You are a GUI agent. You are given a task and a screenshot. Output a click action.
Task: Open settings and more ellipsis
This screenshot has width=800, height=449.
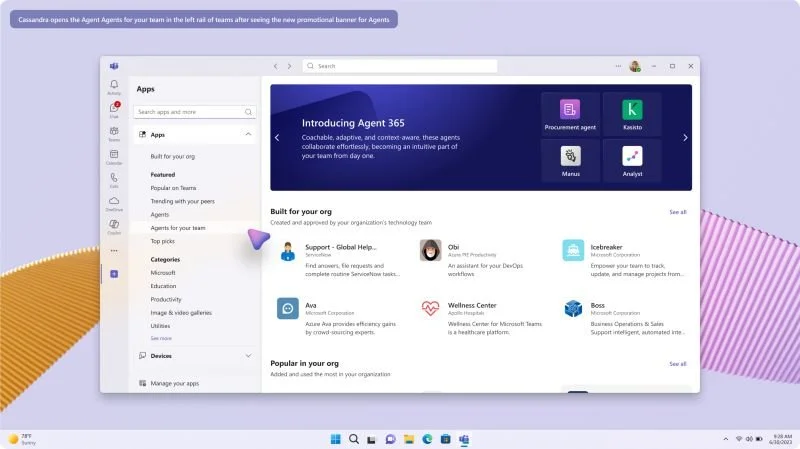pyautogui.click(x=618, y=66)
